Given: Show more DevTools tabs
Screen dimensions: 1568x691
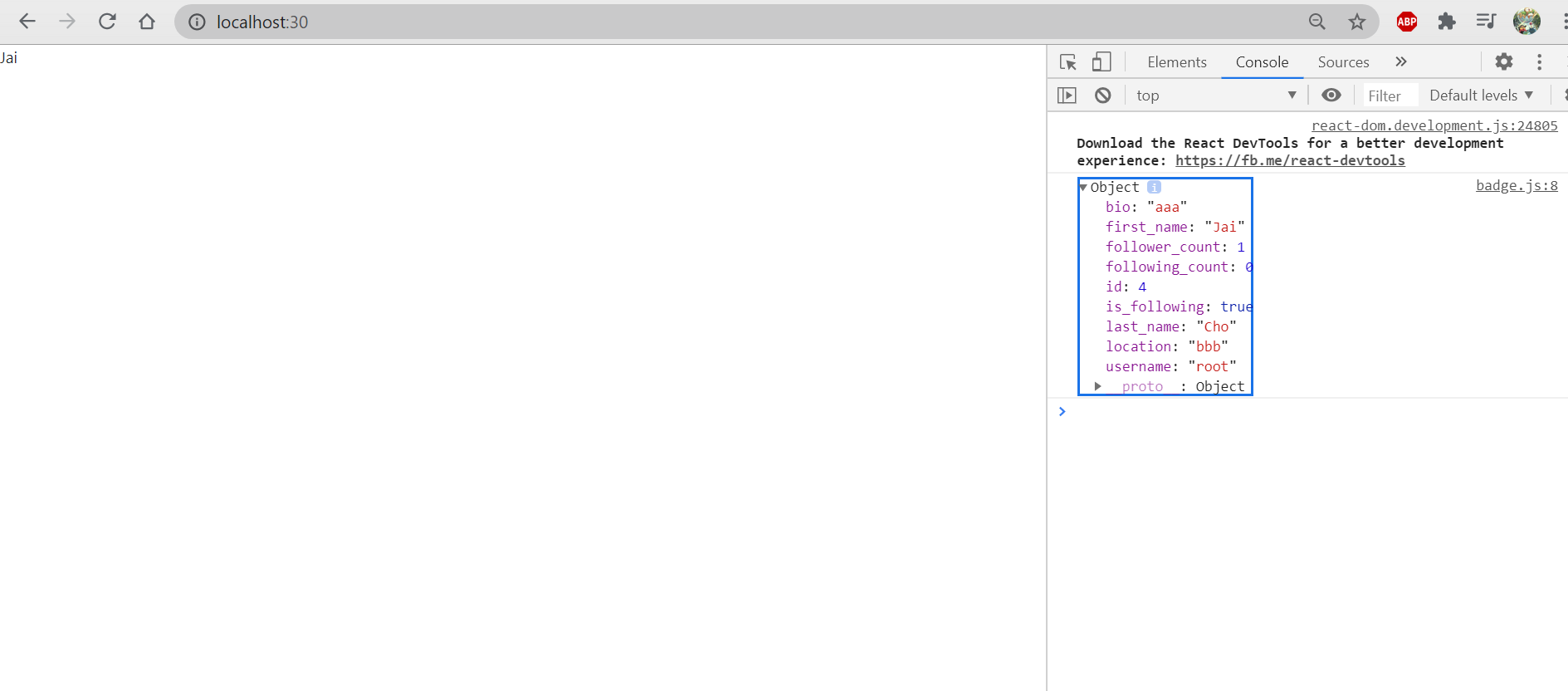Looking at the screenshot, I should tap(1401, 62).
